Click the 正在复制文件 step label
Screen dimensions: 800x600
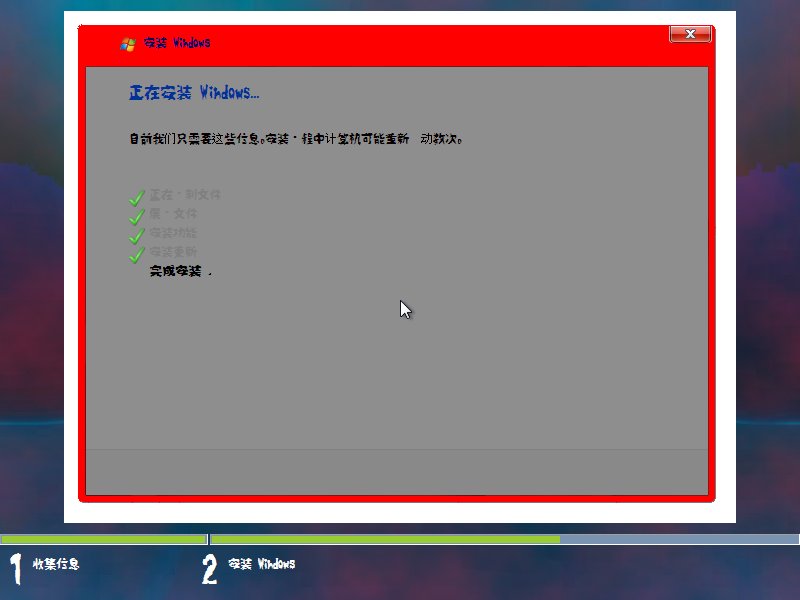point(186,194)
